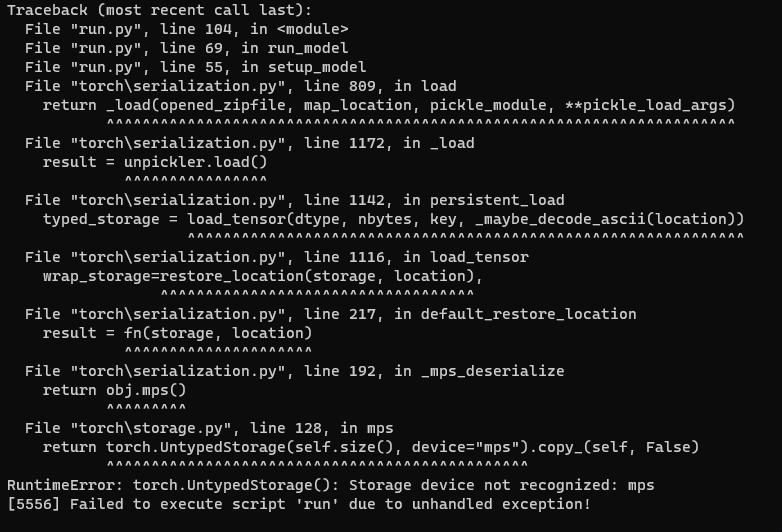Click the run.py line 55 setup_model frame
This screenshot has height=532, width=782.
[194, 67]
